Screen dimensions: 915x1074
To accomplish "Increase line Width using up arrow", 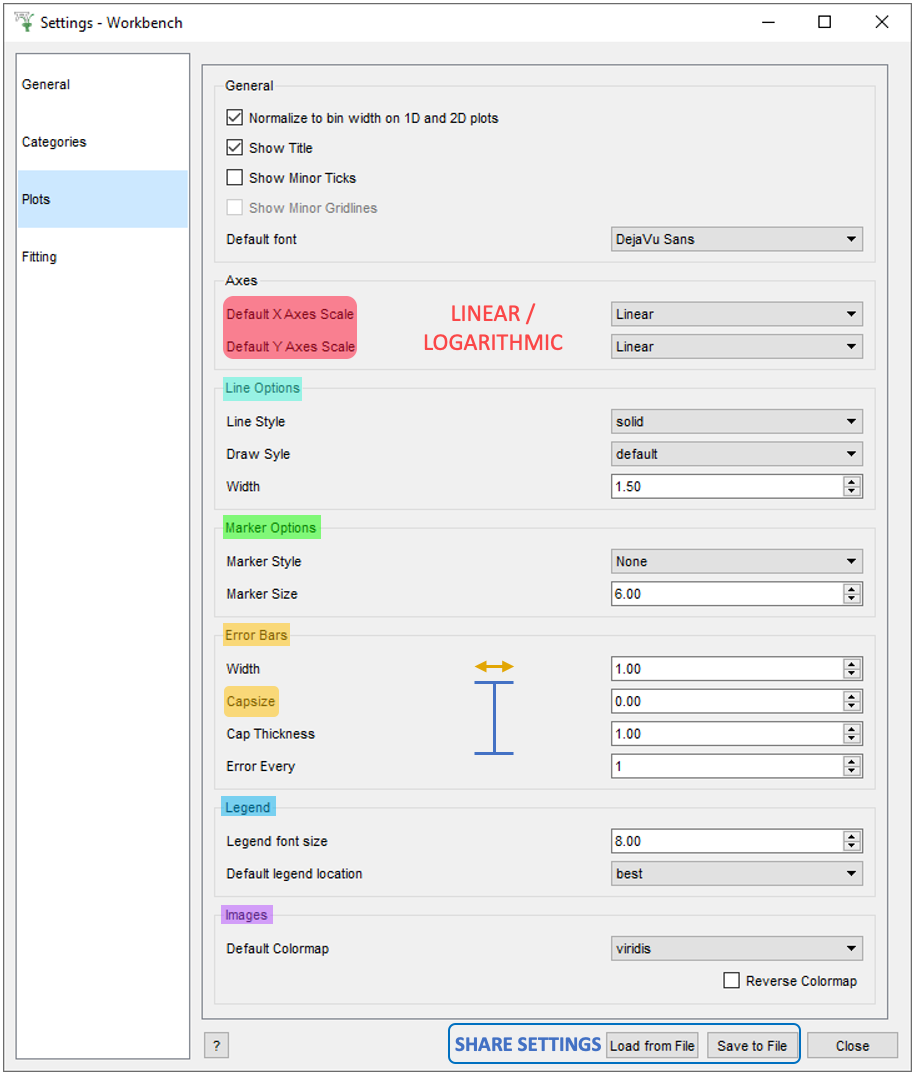I will tap(852, 482).
